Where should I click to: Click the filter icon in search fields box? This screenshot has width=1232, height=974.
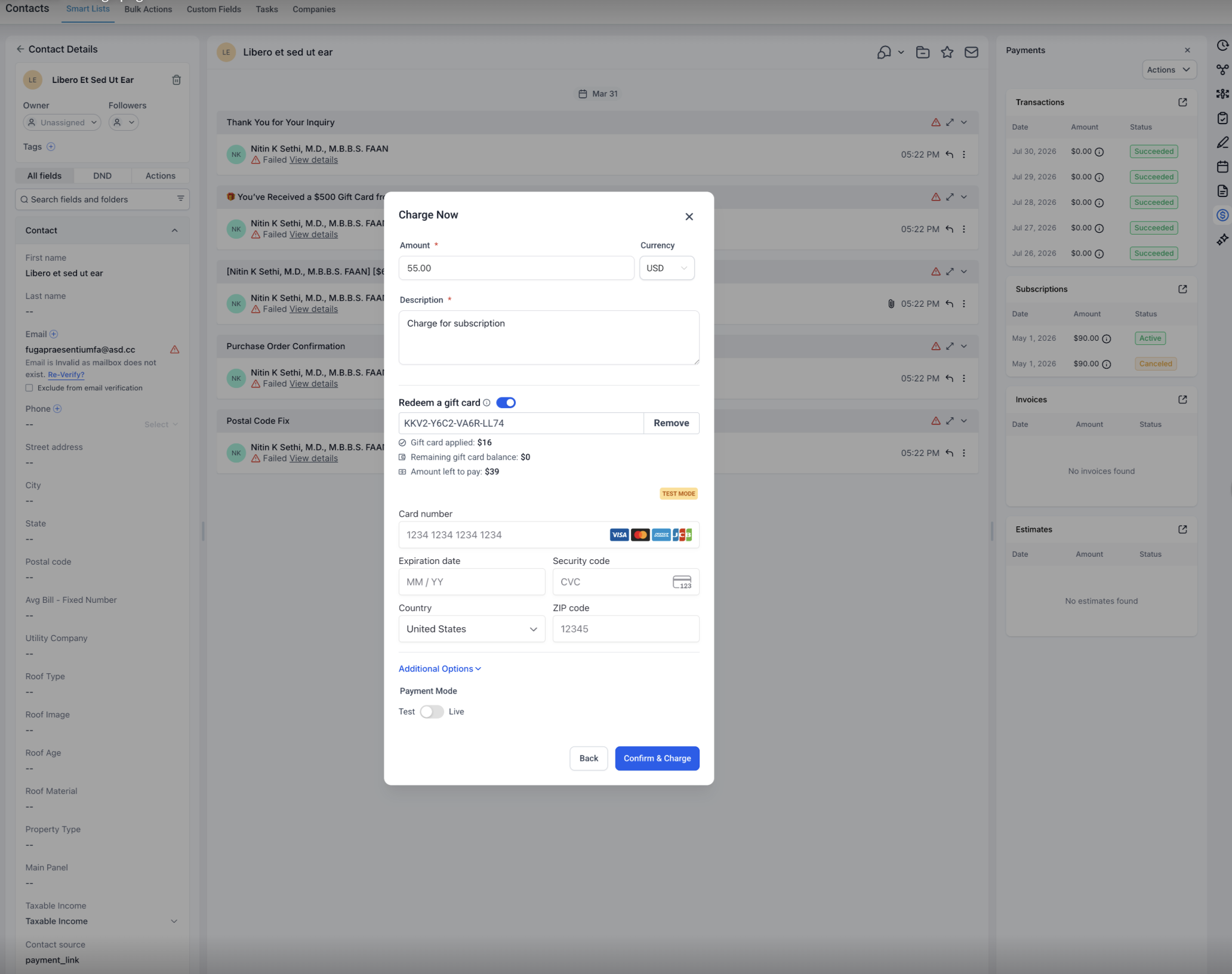click(x=180, y=199)
